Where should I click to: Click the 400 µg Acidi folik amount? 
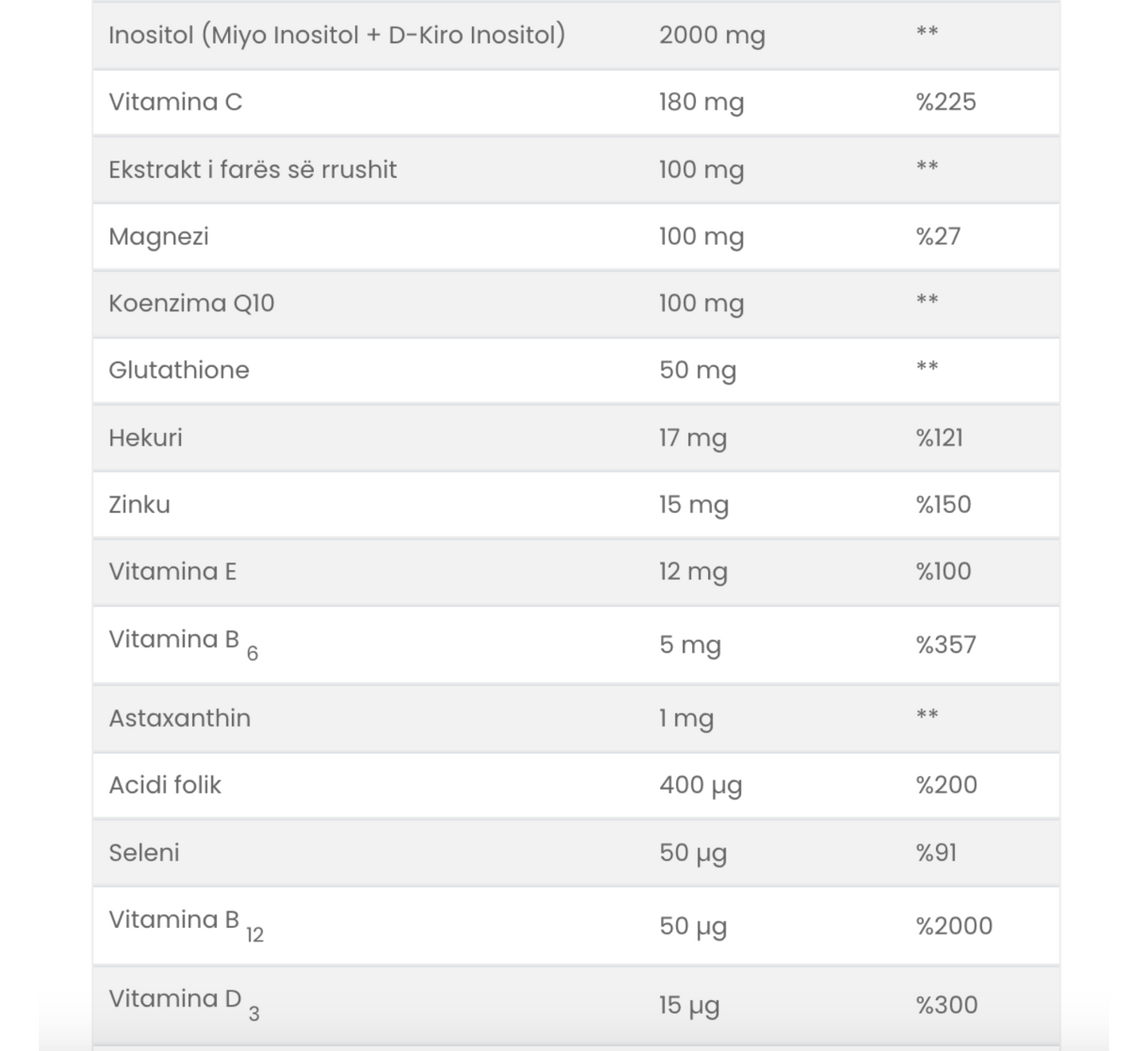pos(700,785)
